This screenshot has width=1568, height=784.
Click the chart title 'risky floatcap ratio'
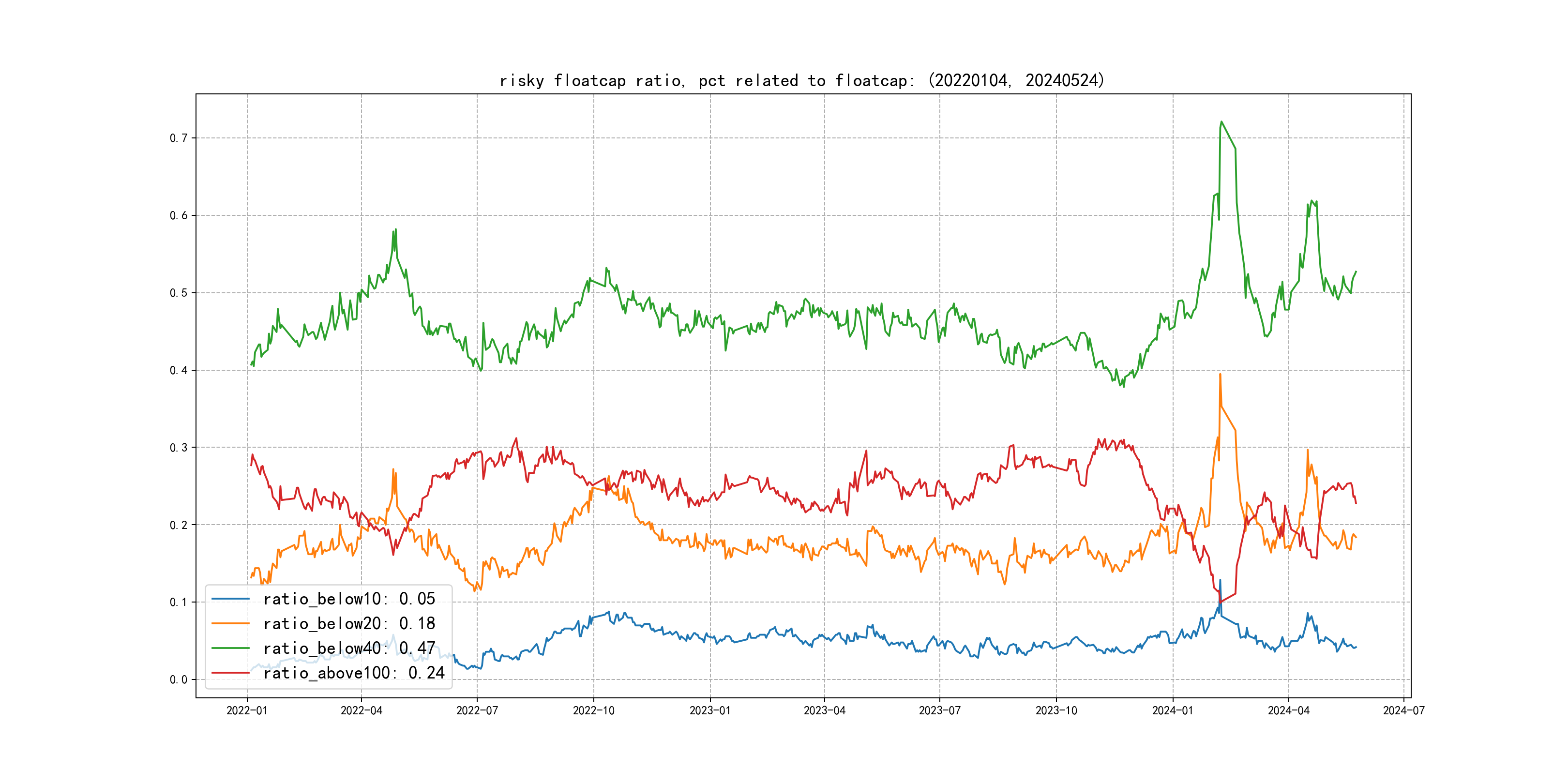[801, 80]
